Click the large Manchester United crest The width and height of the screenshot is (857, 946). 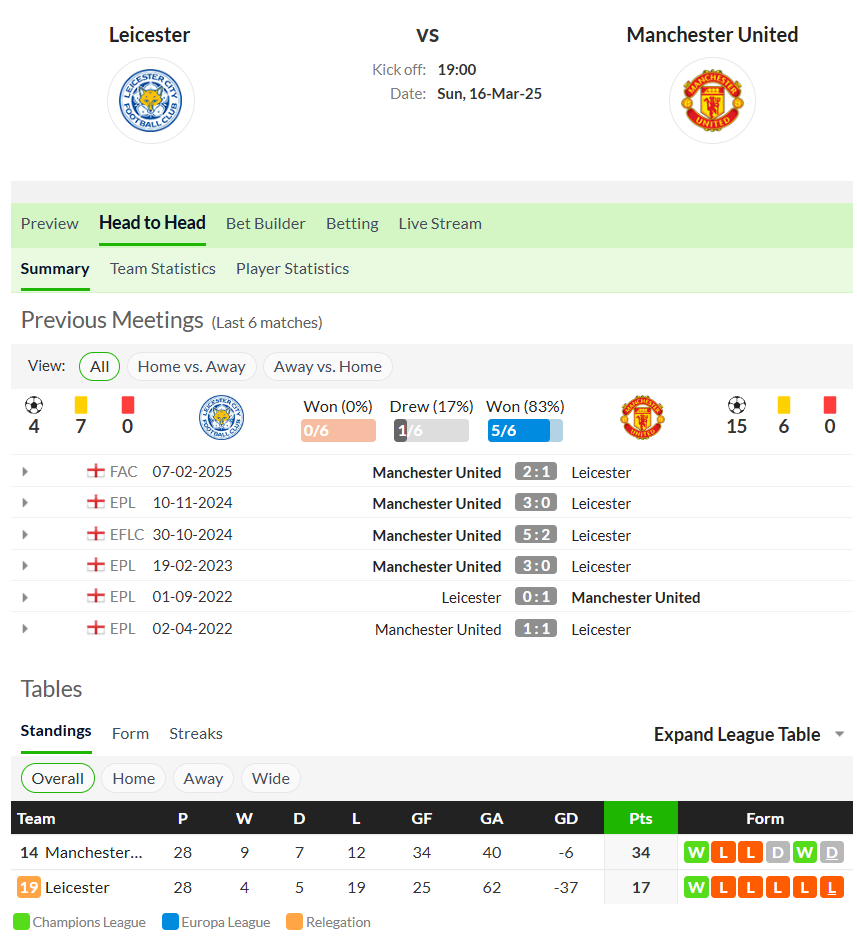point(712,101)
